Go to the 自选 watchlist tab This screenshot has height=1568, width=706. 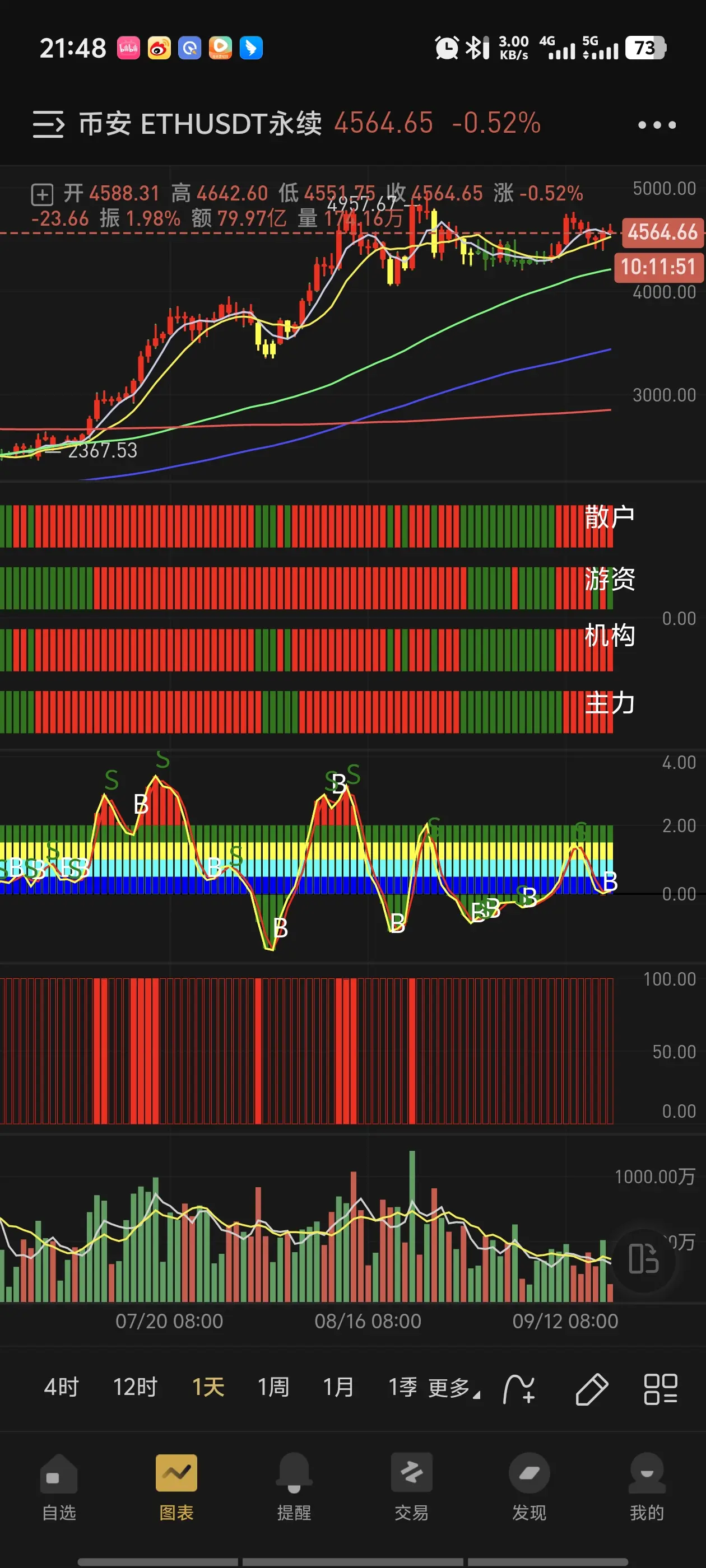[58, 1487]
